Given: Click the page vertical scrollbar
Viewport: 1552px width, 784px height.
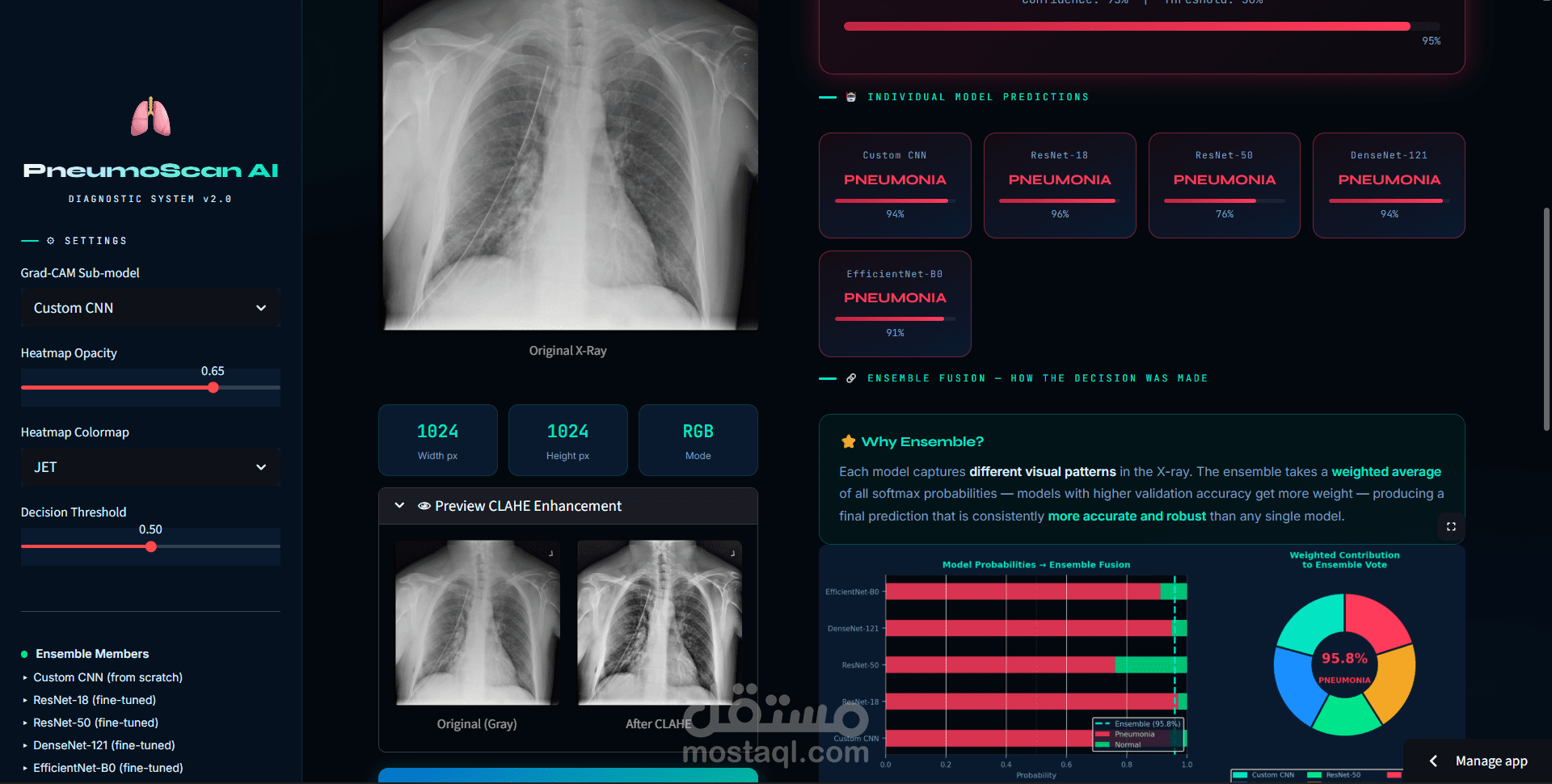Looking at the screenshot, I should coord(1546,319).
